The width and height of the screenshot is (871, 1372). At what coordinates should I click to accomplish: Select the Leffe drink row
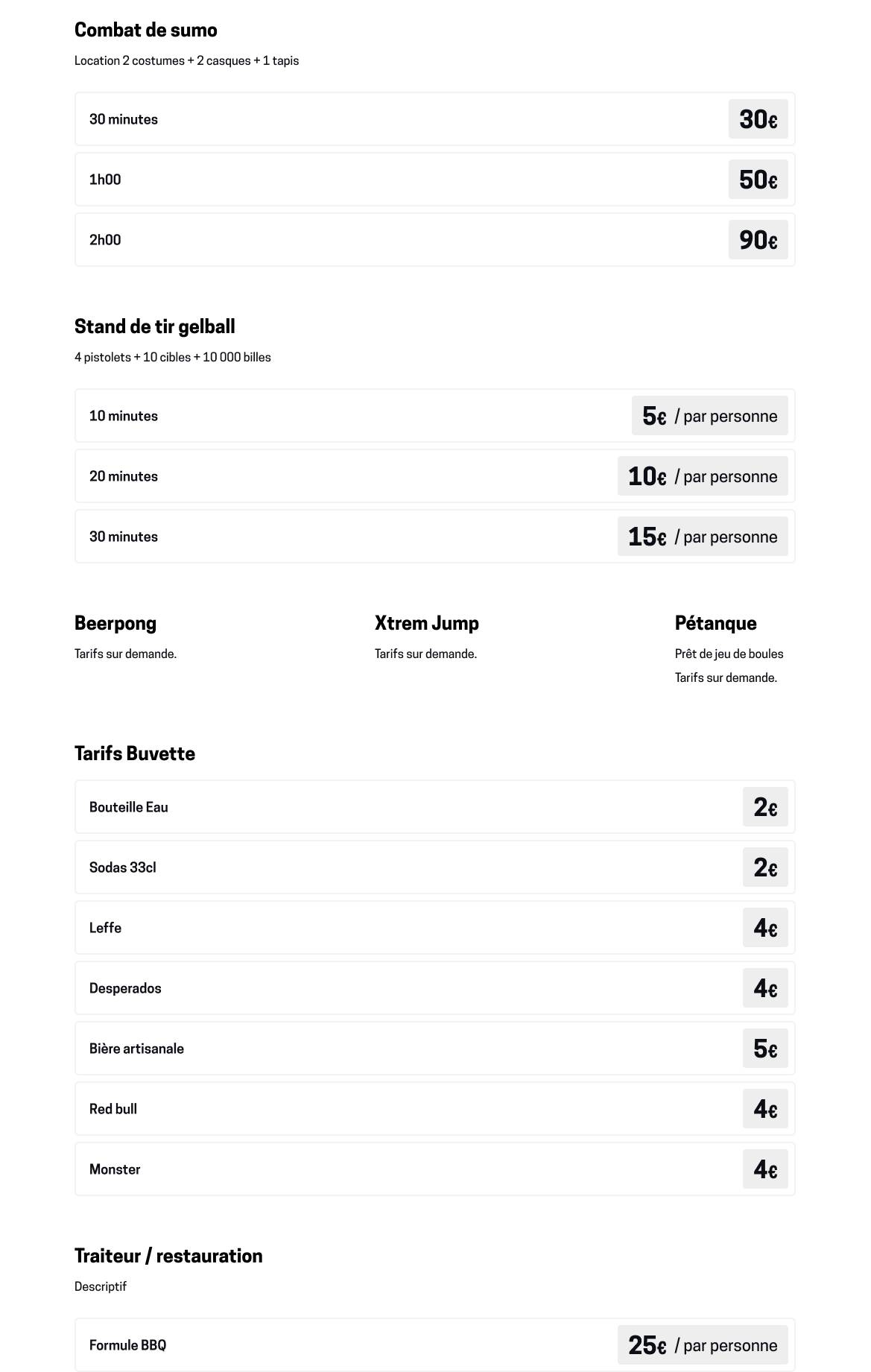coord(434,928)
